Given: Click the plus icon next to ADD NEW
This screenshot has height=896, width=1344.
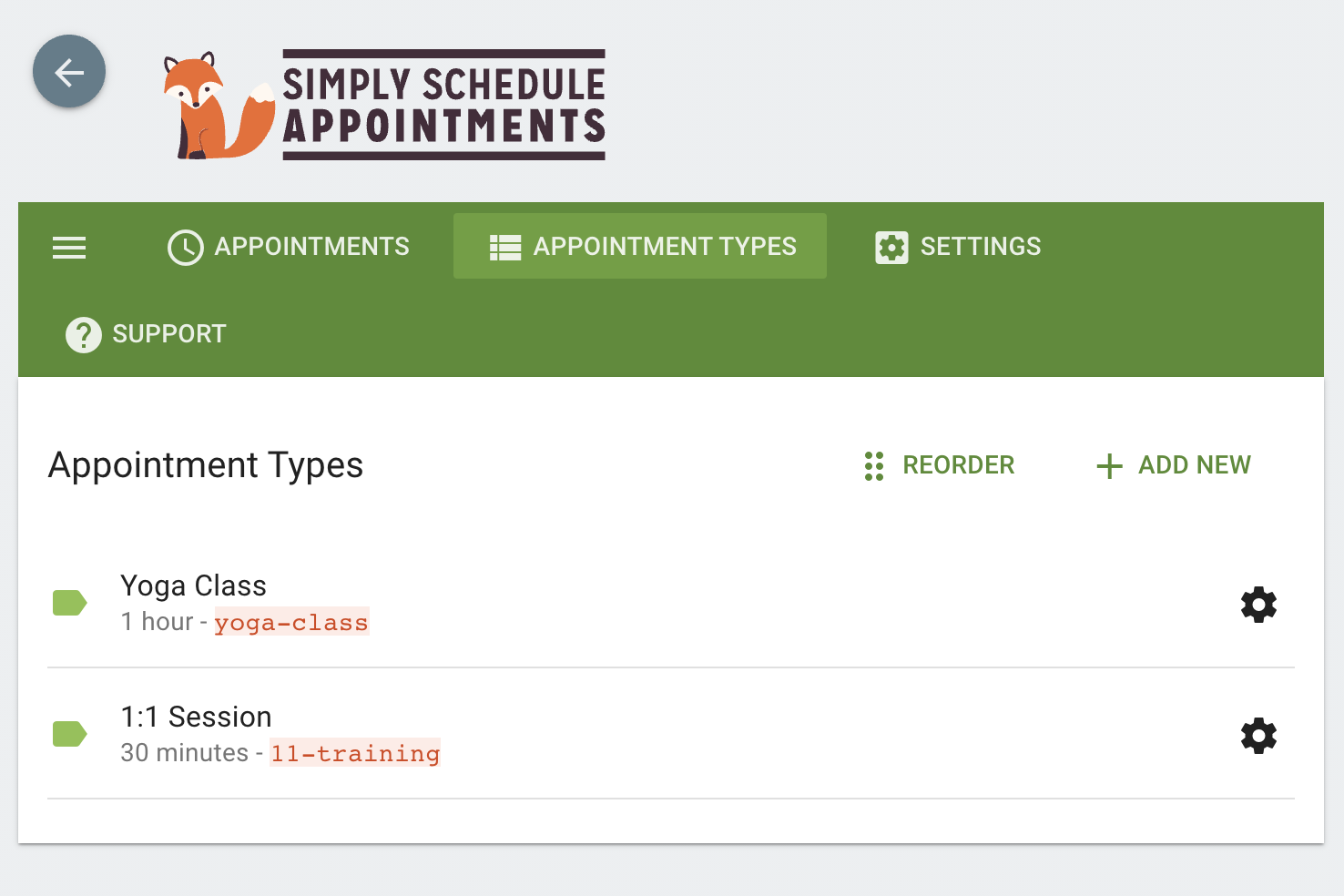Looking at the screenshot, I should (x=1108, y=465).
